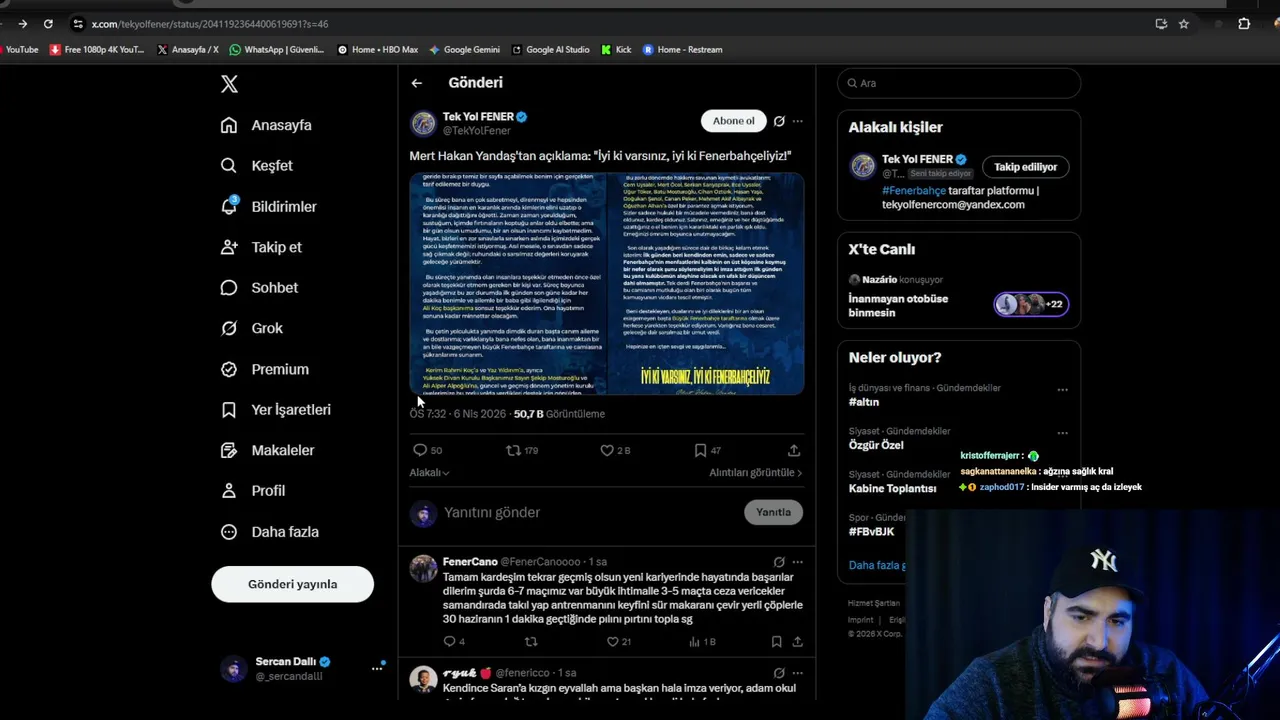Click back arrow next to Gönderi
This screenshot has width=1280, height=720.
coord(417,83)
